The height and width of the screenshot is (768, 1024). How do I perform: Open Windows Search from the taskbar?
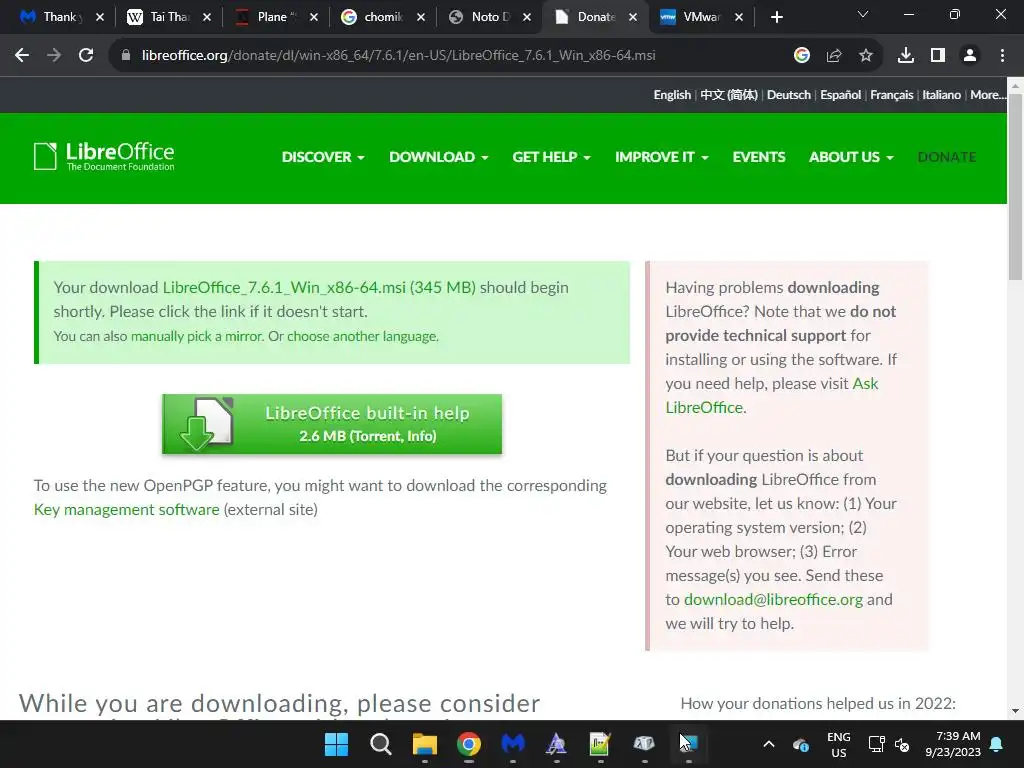point(381,744)
